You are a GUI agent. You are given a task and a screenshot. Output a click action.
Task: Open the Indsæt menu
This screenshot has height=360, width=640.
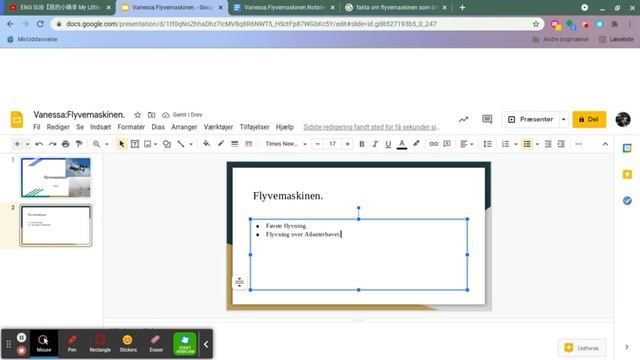click(x=100, y=127)
